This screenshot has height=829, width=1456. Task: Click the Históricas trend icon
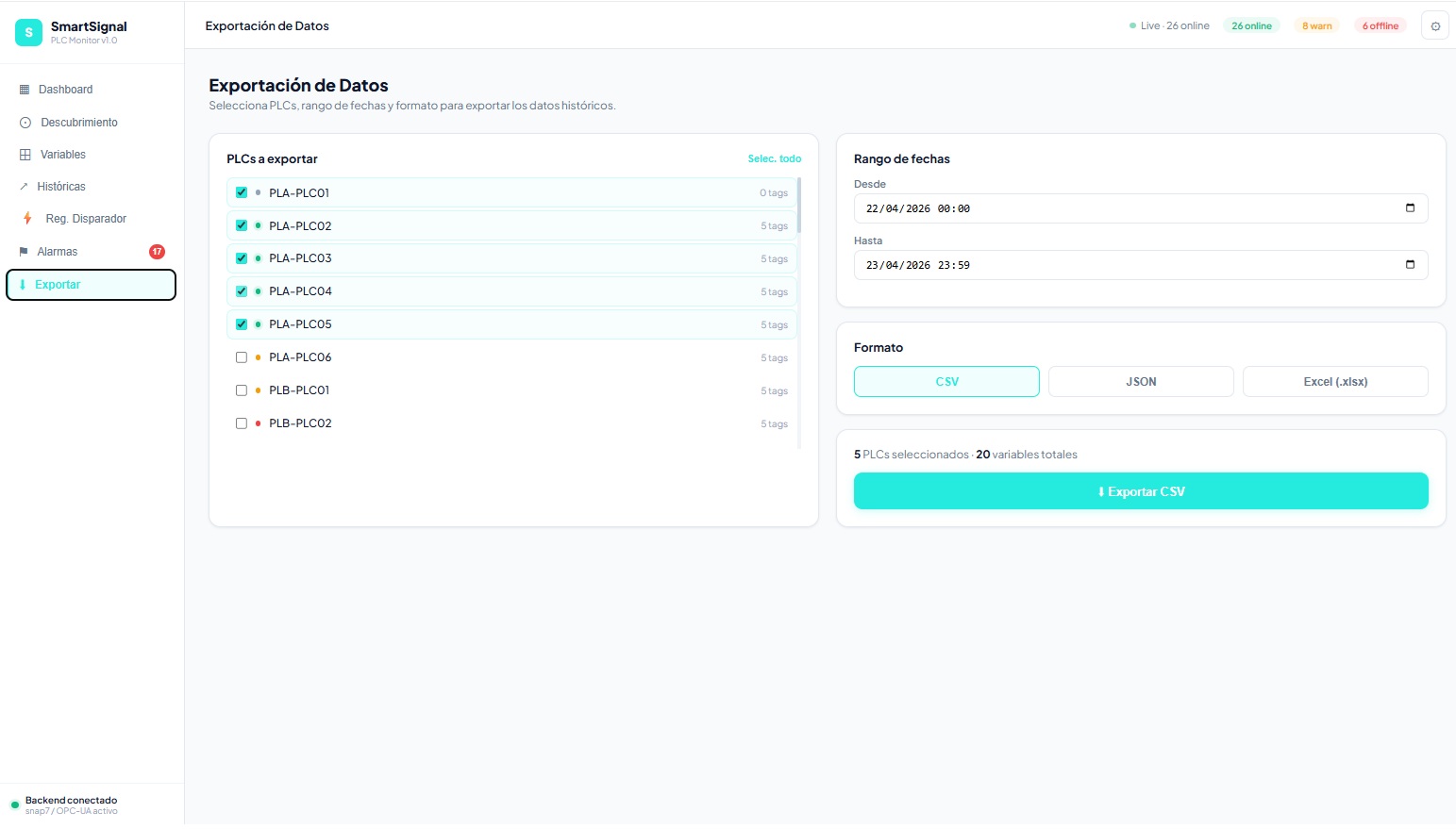(24, 187)
